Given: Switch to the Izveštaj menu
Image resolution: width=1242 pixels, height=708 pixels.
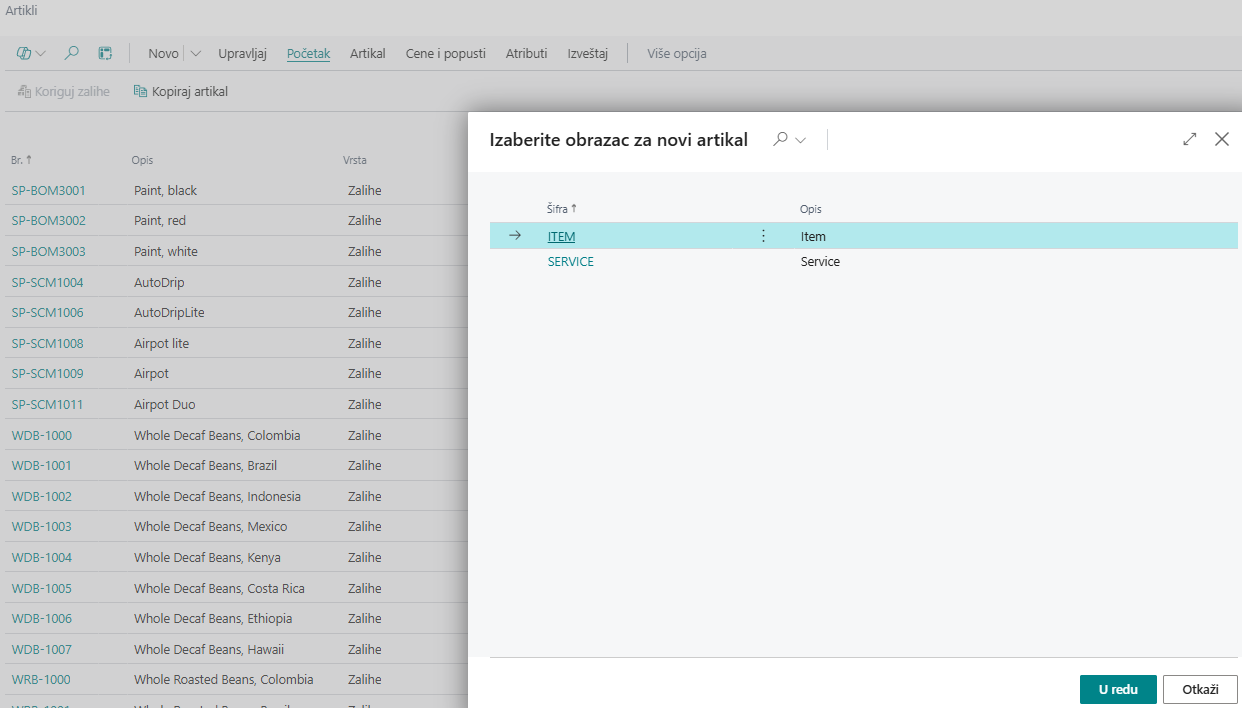Looking at the screenshot, I should 587,54.
